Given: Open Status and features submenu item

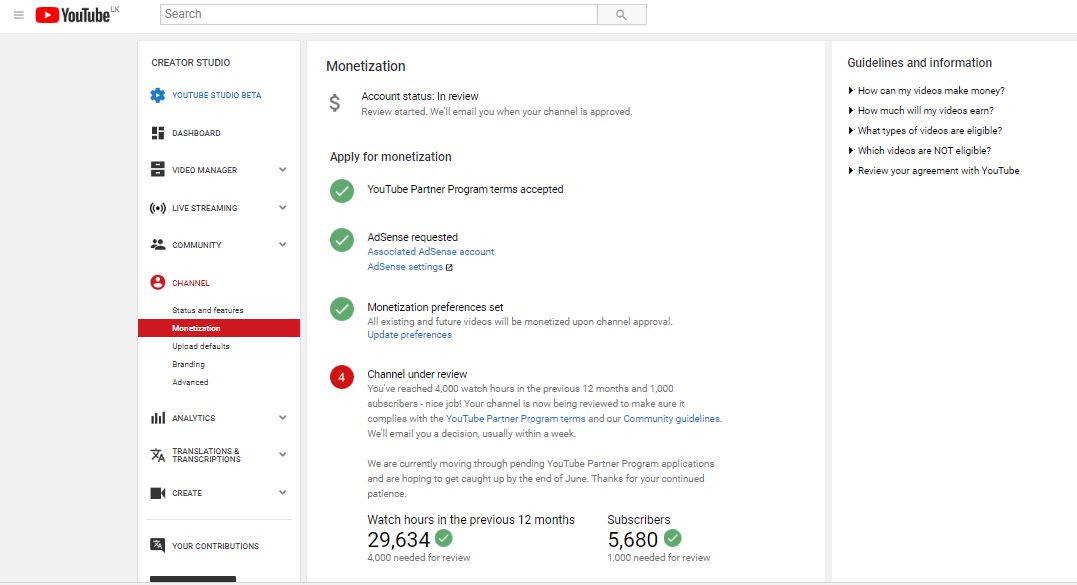Looking at the screenshot, I should pyautogui.click(x=207, y=310).
